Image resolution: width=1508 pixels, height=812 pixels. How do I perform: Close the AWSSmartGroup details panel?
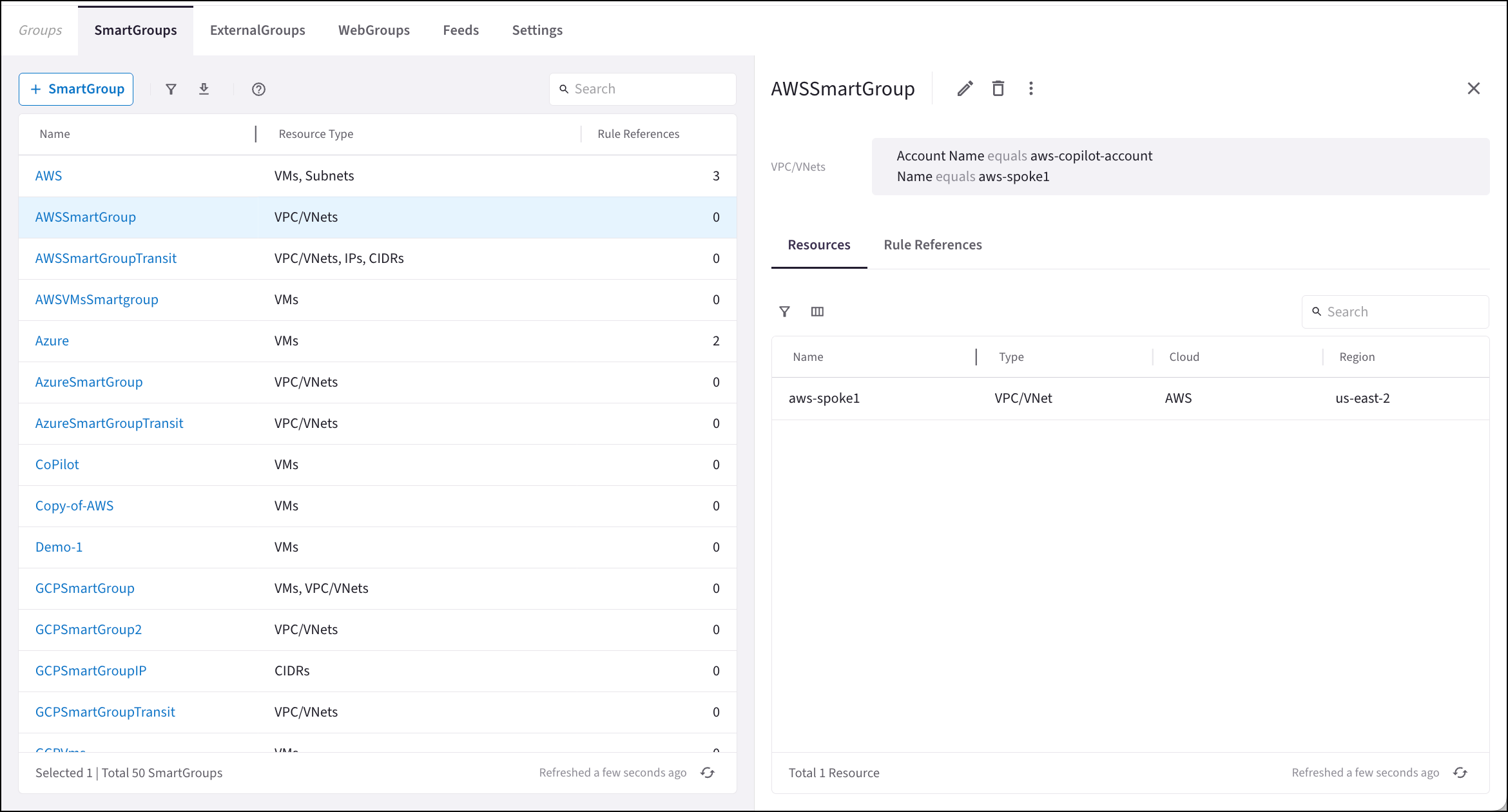coord(1474,88)
